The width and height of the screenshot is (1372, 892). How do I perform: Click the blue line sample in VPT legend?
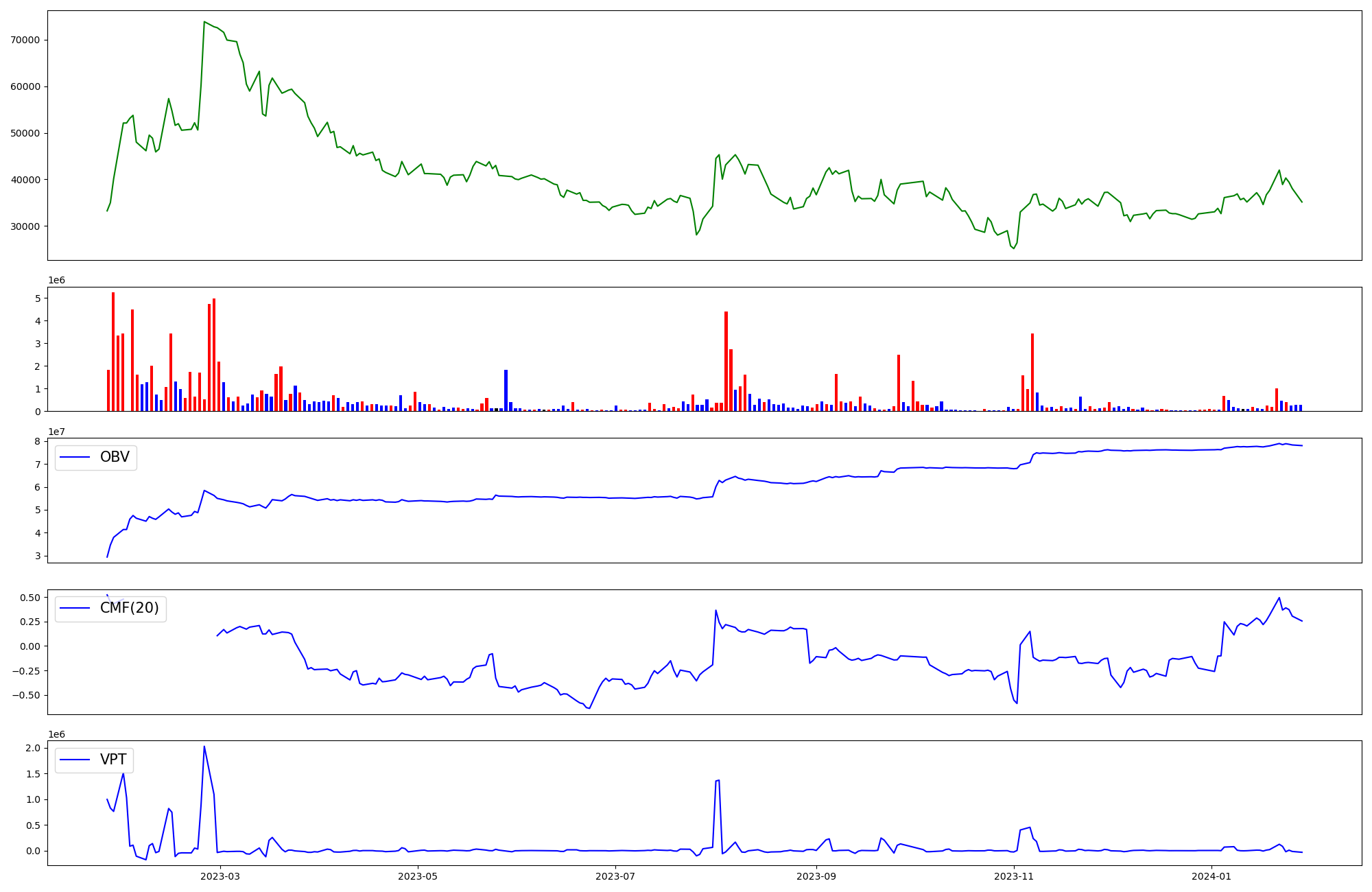[75, 760]
